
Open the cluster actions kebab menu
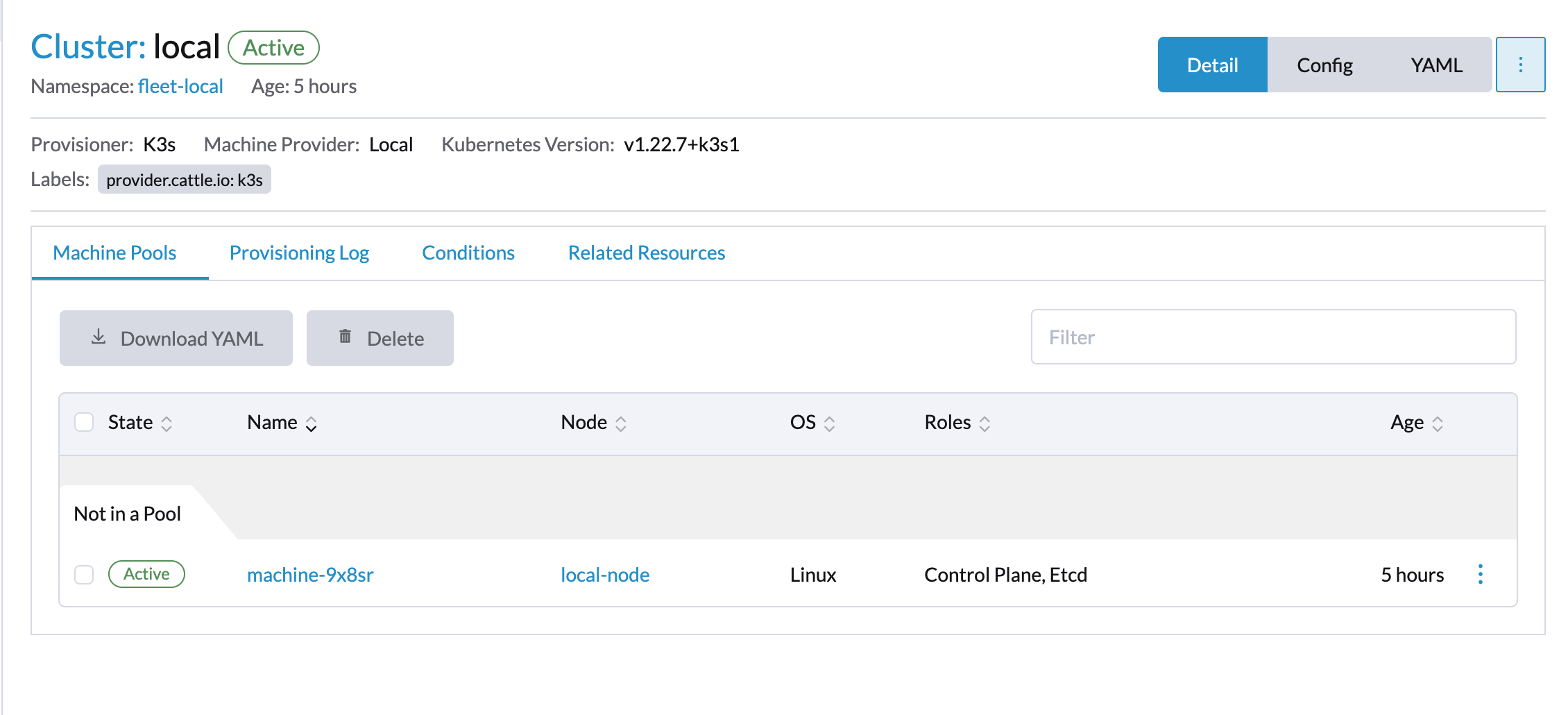1521,64
